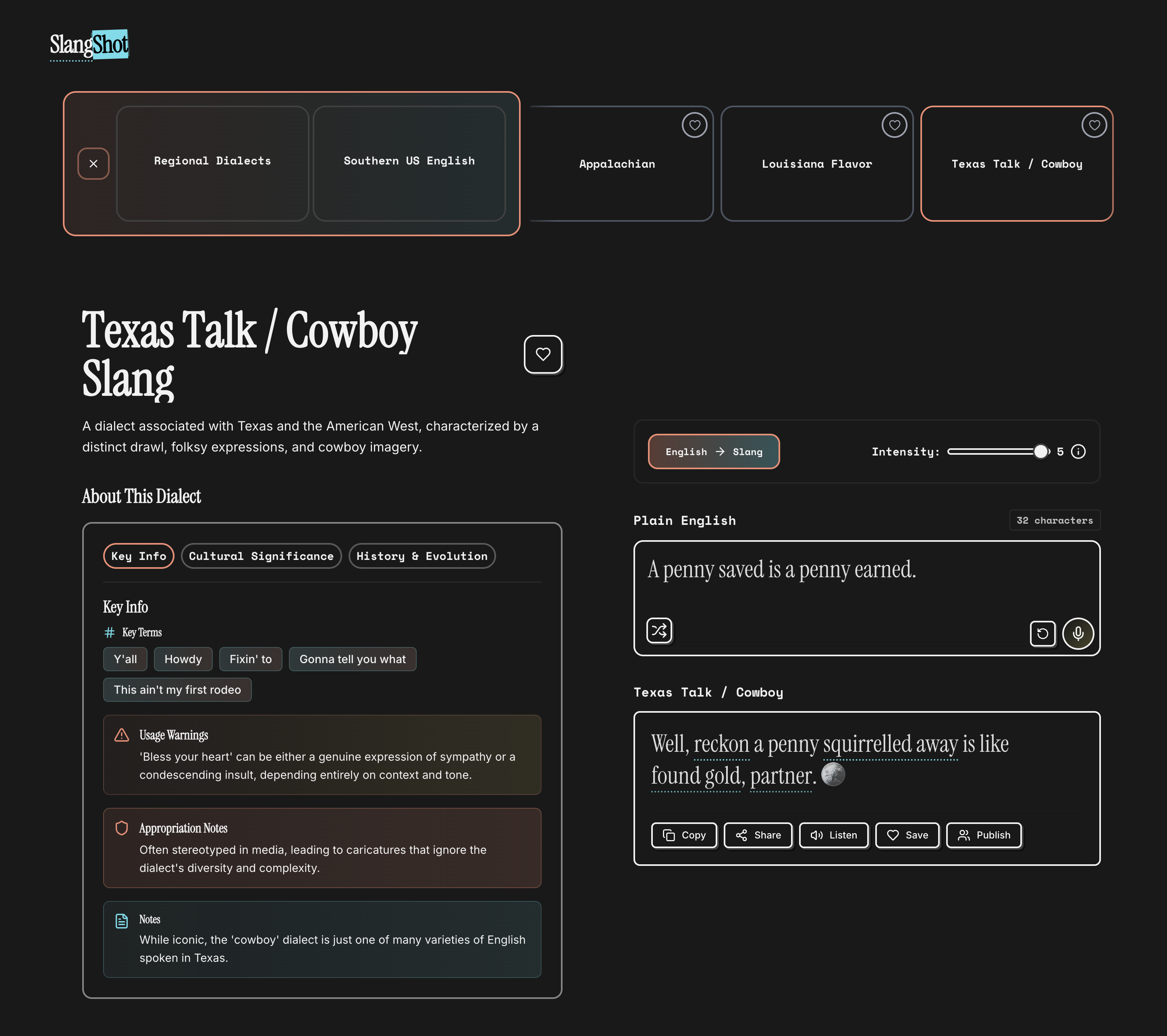Click the X close category button
The image size is (1167, 1036).
tap(93, 164)
